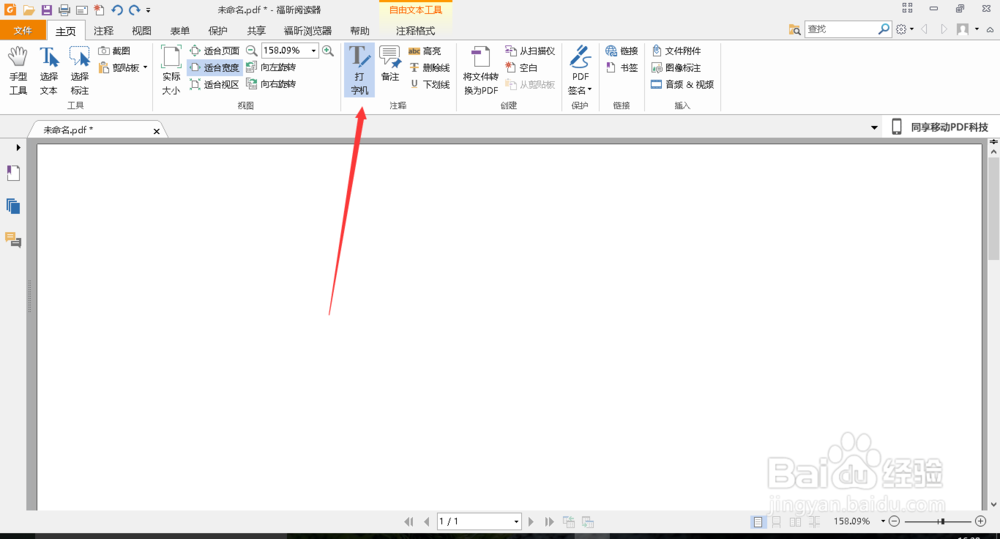Screen dimensions: 1000x539
Task: Select the Highlight (高亮) tool
Action: click(x=425, y=50)
